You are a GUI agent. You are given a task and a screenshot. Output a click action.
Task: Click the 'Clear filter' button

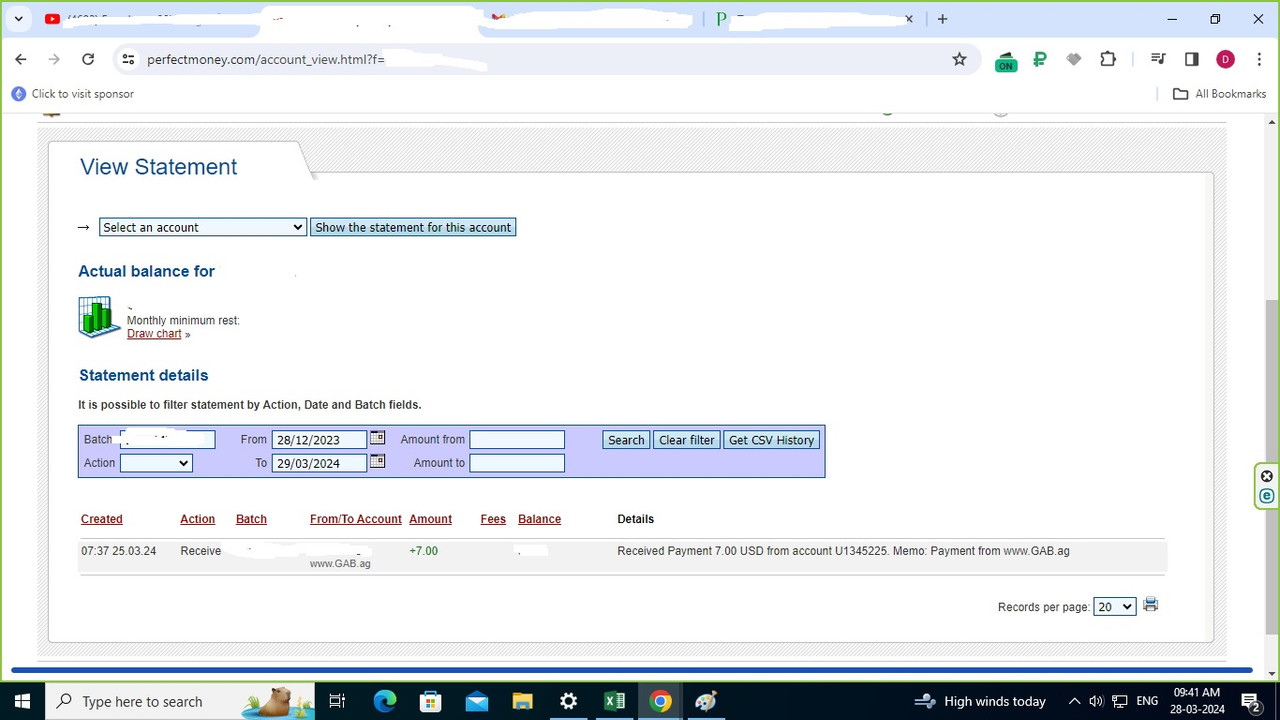(x=687, y=440)
